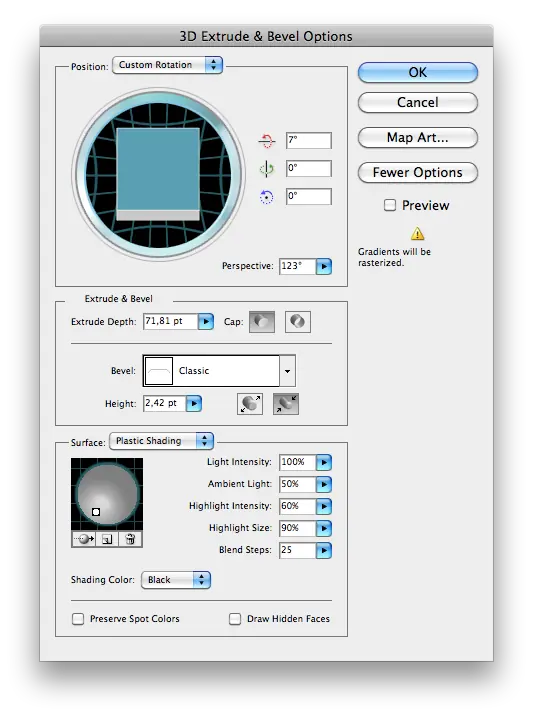Viewport: 533px width, 716px height.
Task: Click the Y-axis rotation icon
Action: (x=267, y=169)
